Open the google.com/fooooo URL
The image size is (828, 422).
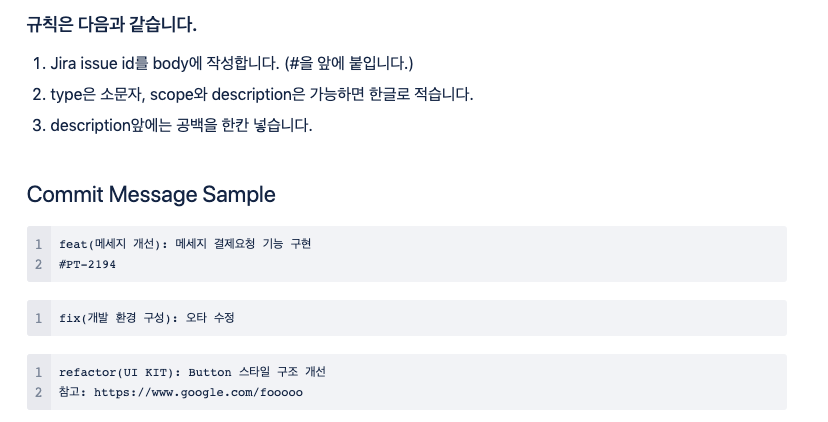[198, 392]
